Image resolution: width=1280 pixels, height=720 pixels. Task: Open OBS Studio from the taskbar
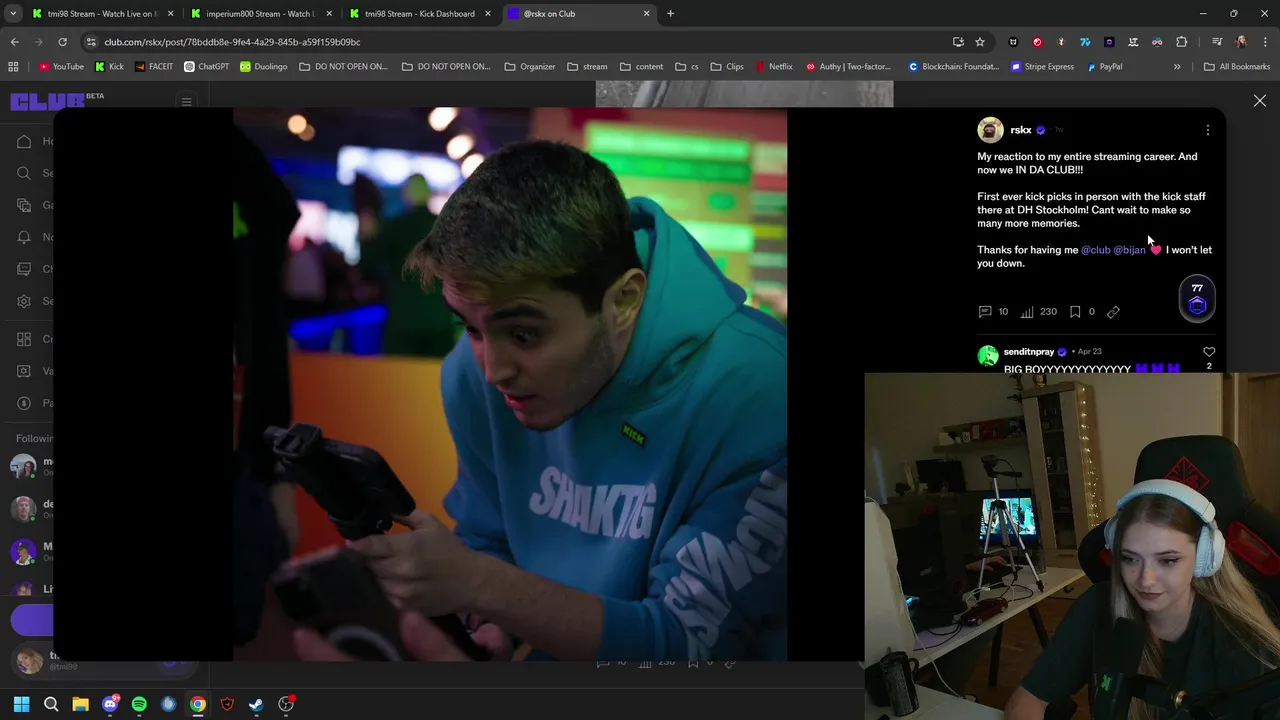tap(286, 704)
